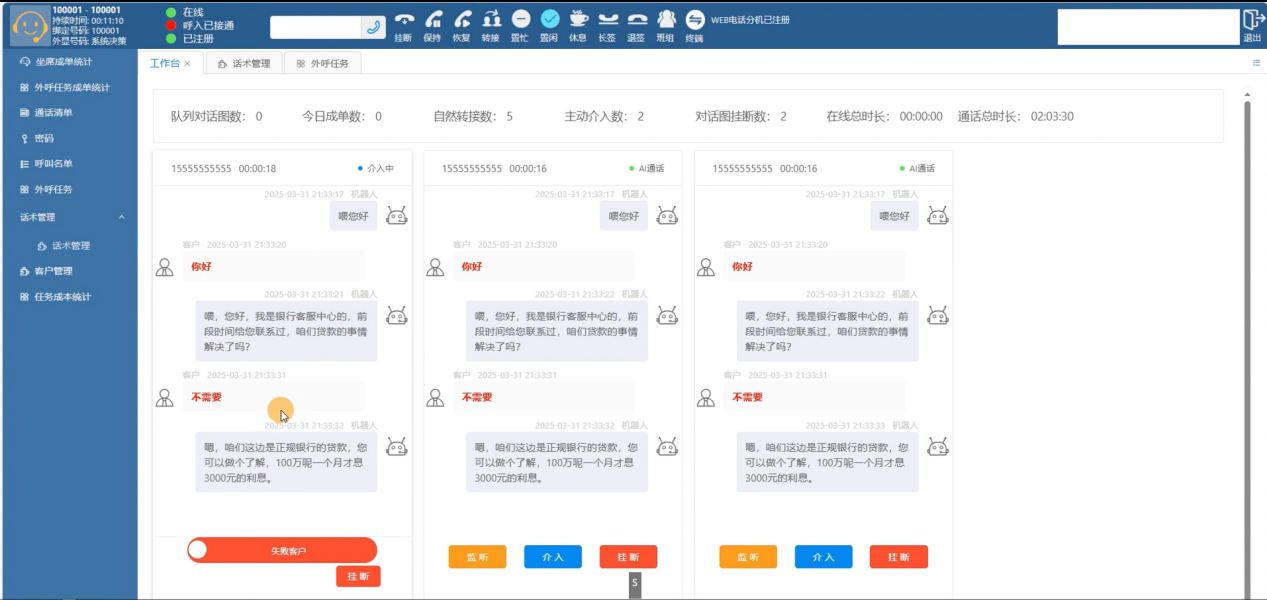The width and height of the screenshot is (1267, 600).
Task: Close the 工作台 tab
Action: (187, 64)
